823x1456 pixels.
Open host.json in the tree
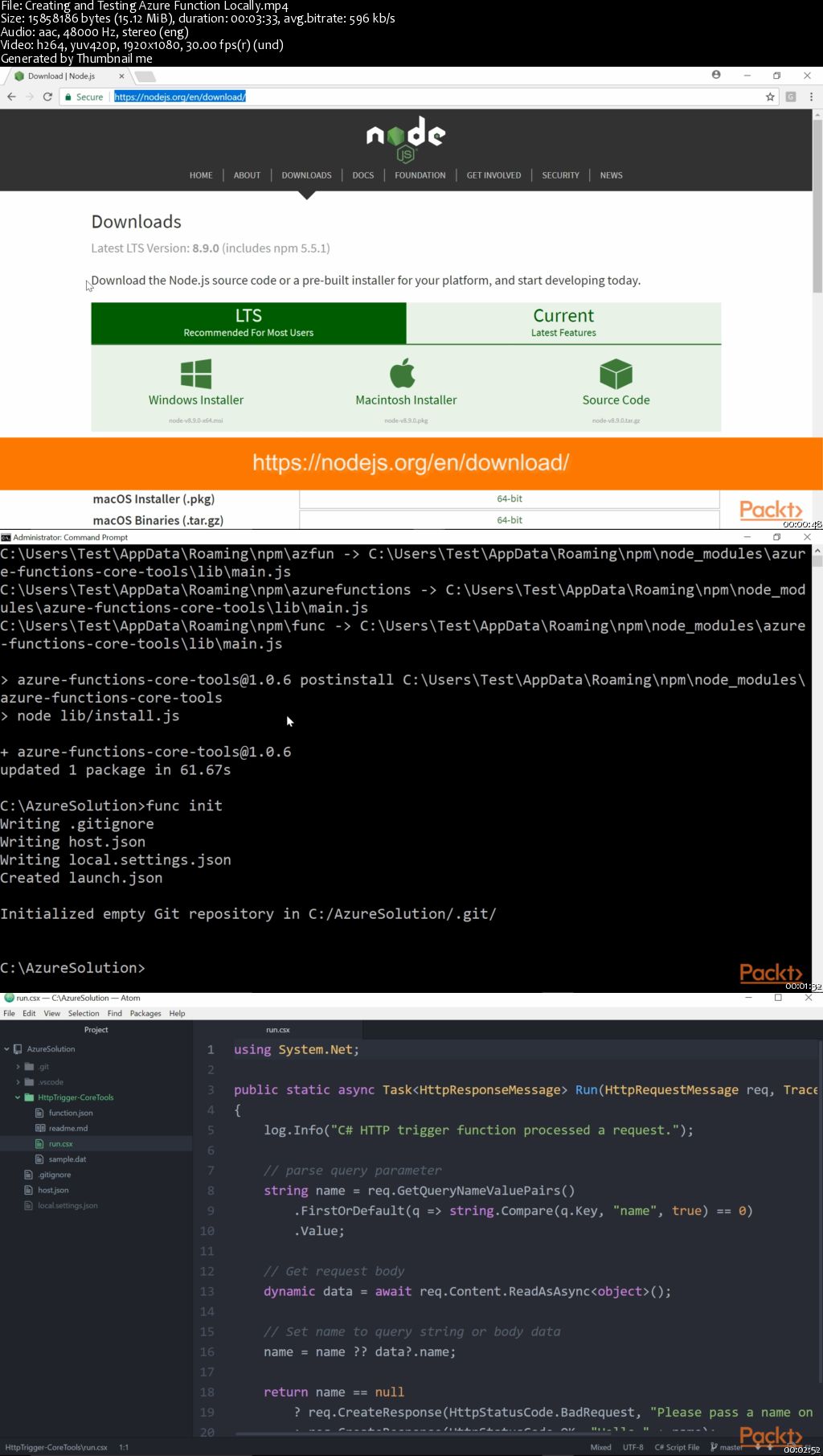coord(53,1190)
